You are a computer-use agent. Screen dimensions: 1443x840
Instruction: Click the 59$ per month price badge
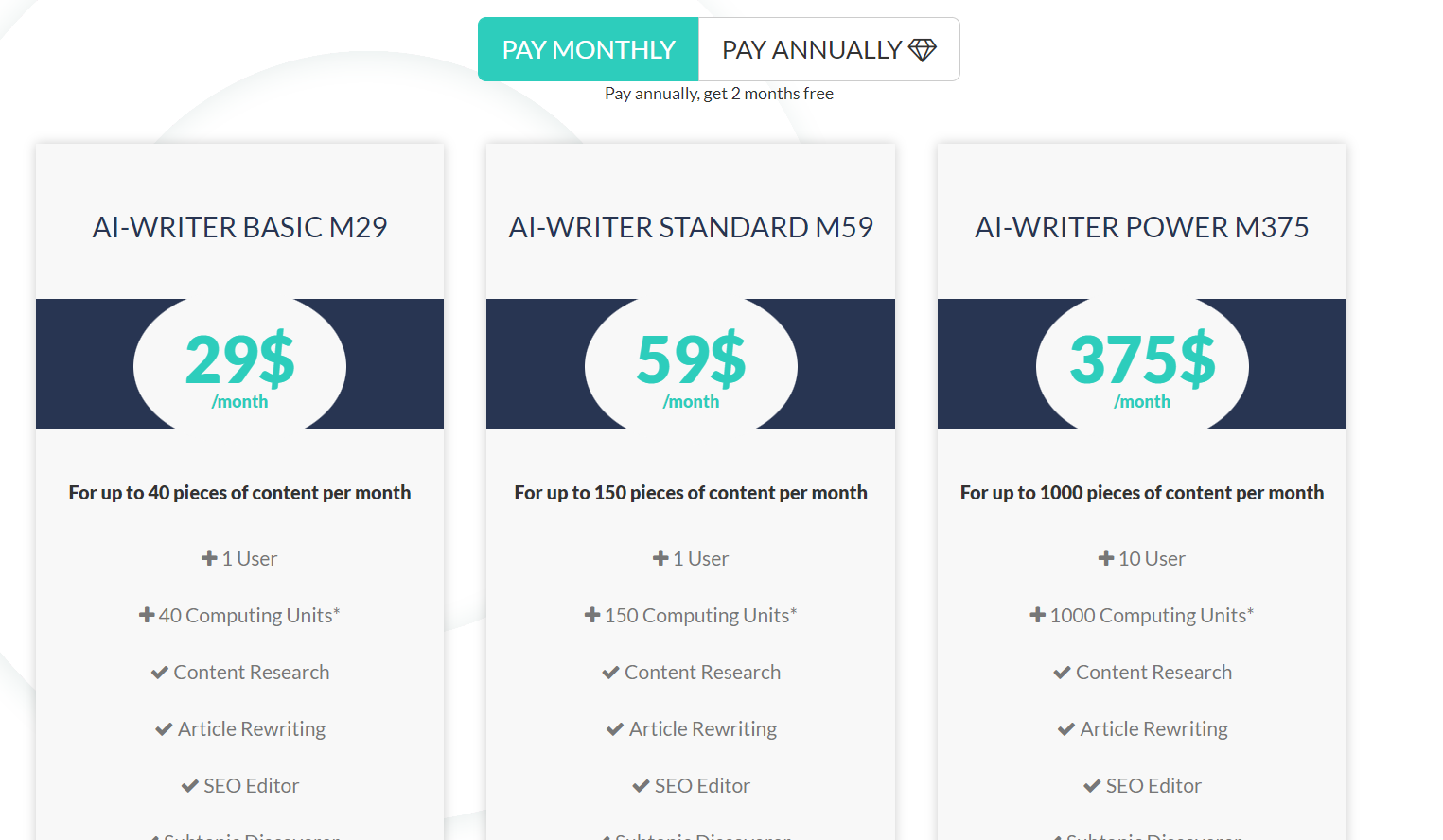click(x=691, y=365)
